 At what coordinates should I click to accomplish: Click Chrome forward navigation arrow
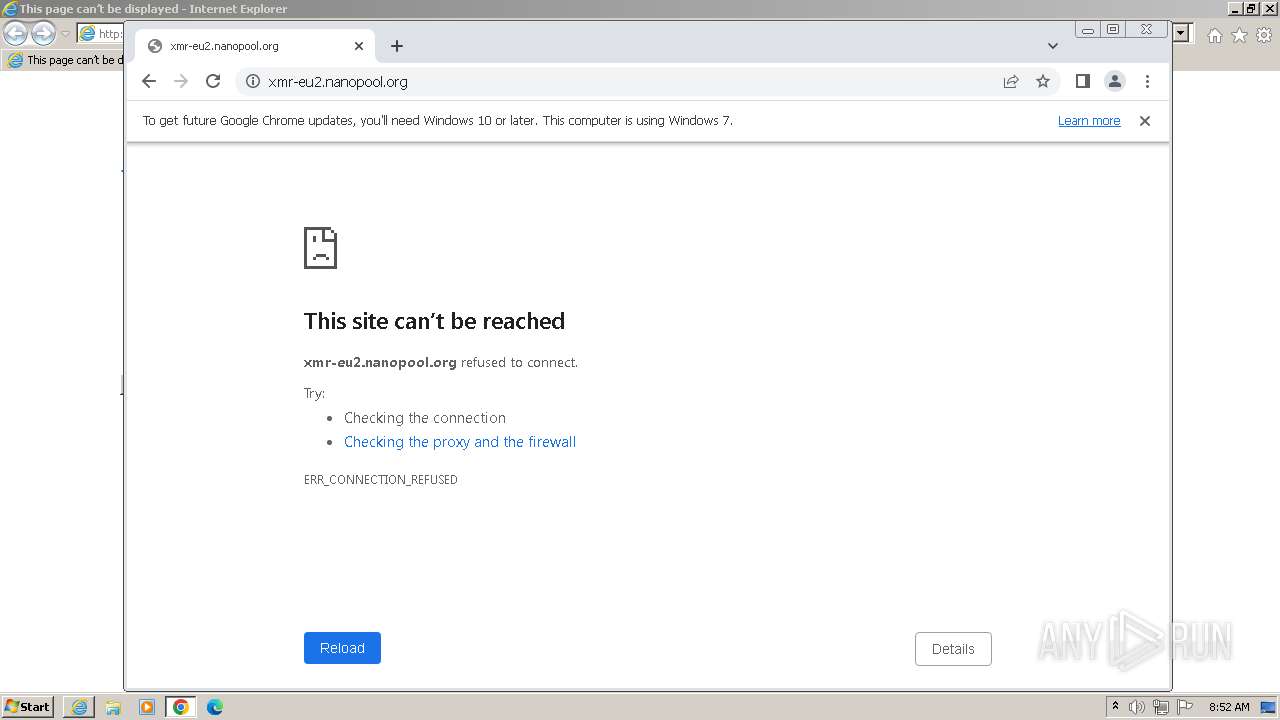(181, 82)
